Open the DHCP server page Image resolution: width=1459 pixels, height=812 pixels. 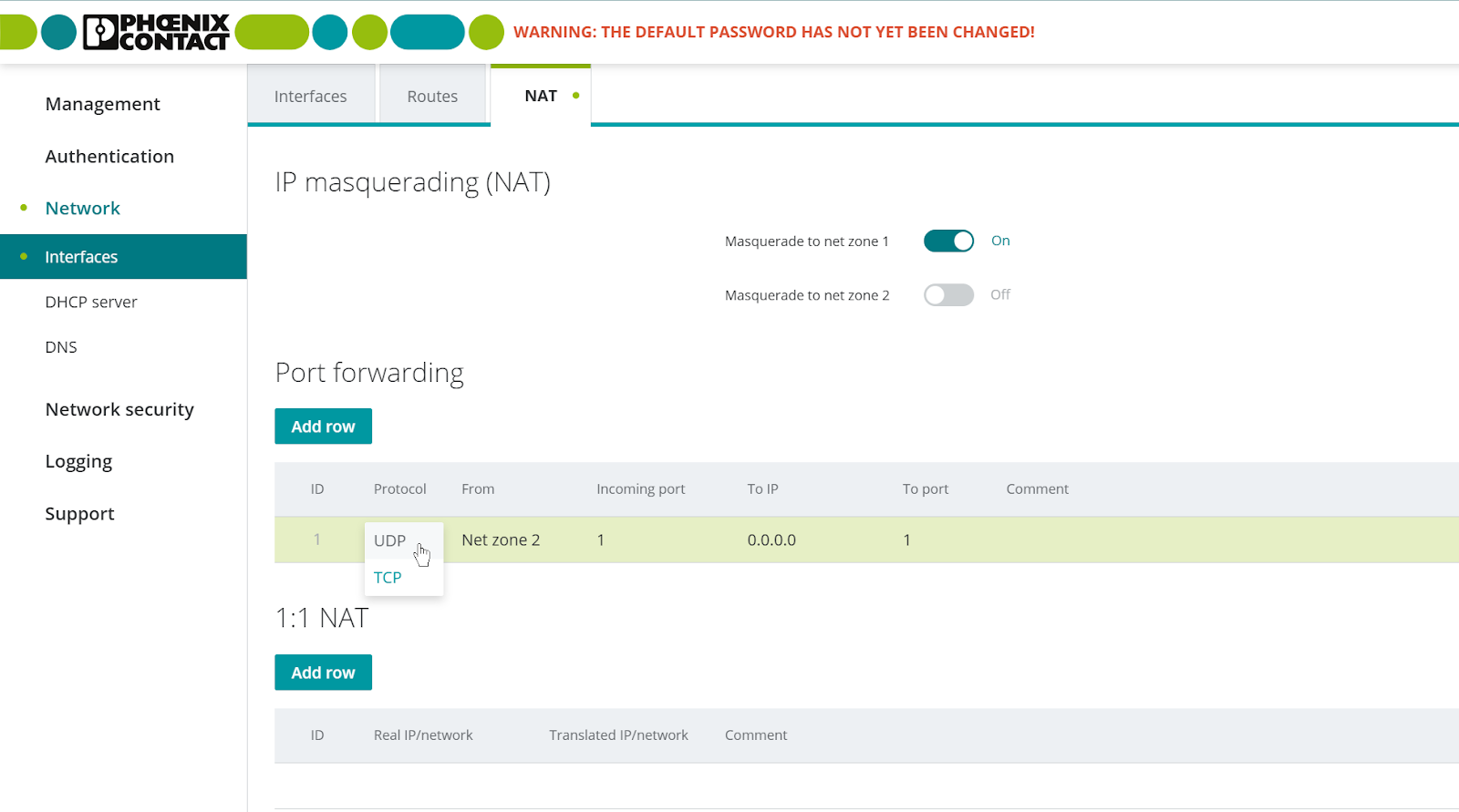(x=91, y=302)
